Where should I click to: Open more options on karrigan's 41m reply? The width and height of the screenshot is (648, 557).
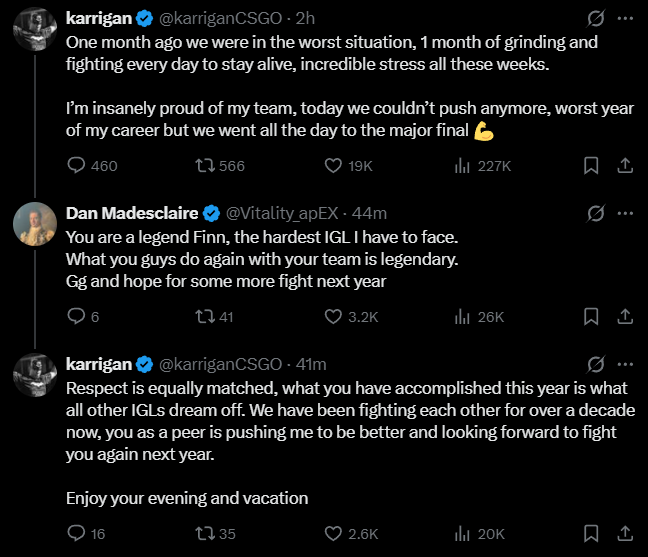click(x=625, y=364)
